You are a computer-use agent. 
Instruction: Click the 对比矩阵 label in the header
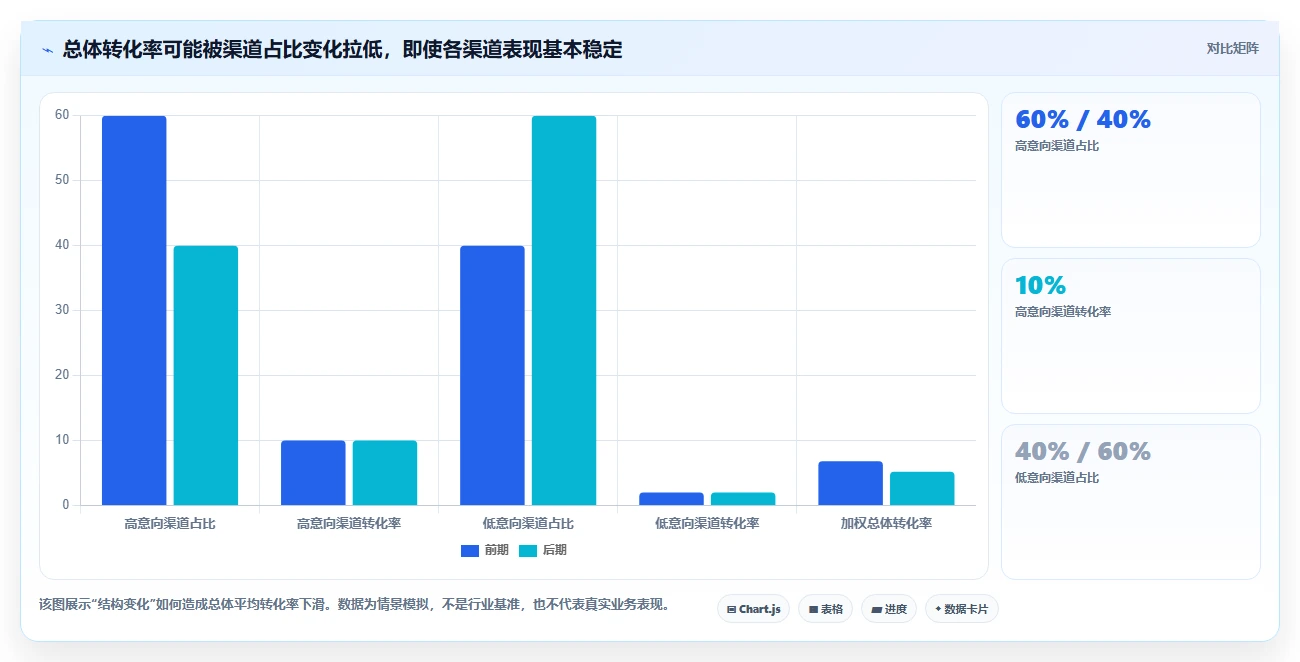1232,48
